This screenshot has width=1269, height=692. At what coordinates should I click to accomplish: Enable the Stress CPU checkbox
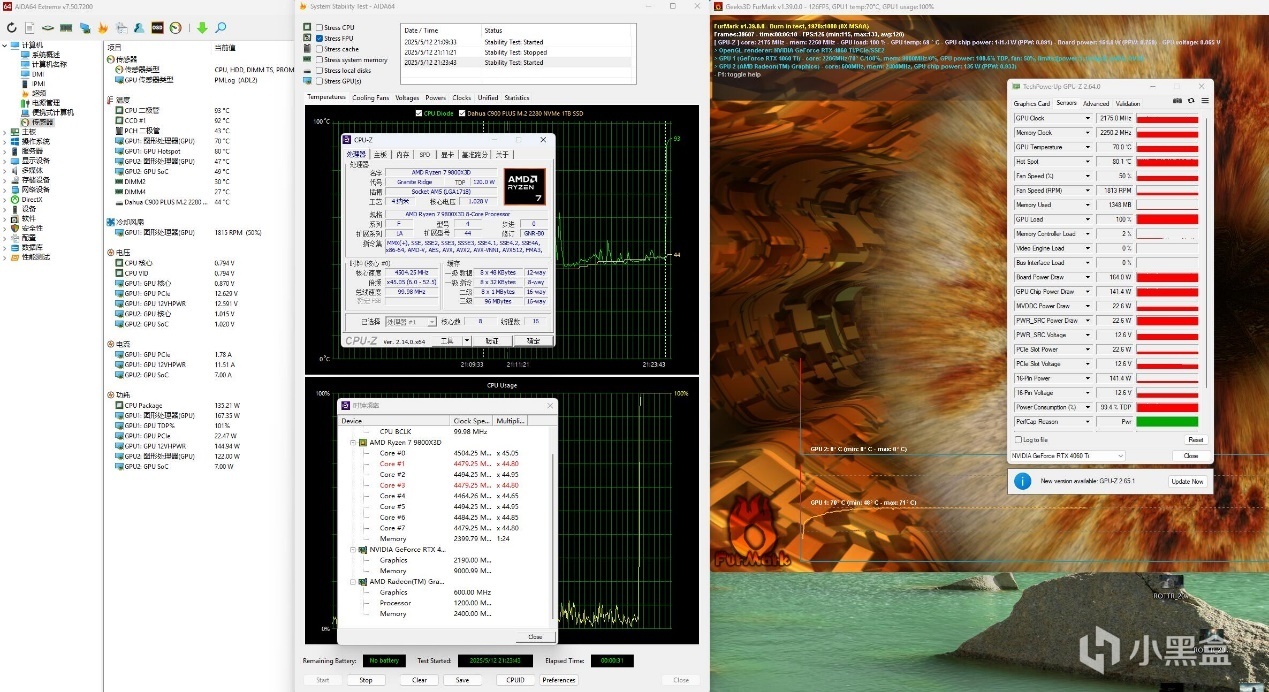pyautogui.click(x=320, y=27)
